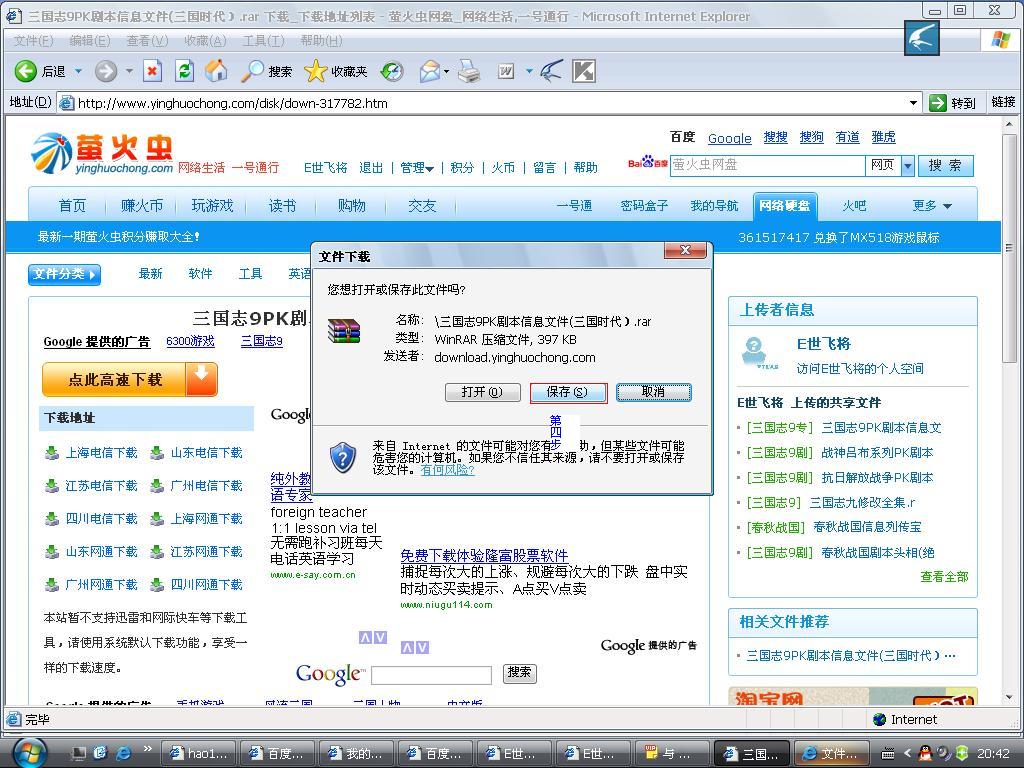Click the QQ penguin tray icon
1024x768 pixels.
pos(944,753)
